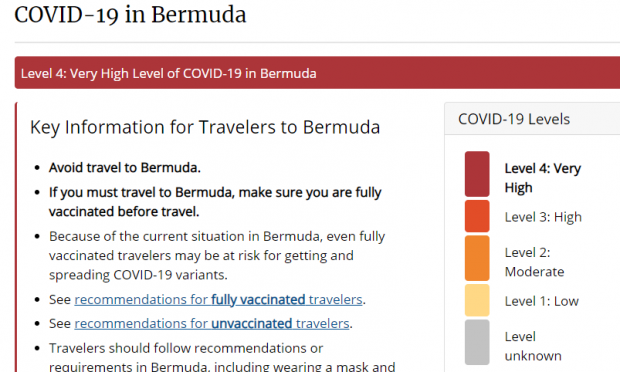Screen dimensions: 620x372
Task: Click the Travelers should follow recommendations bullet
Action: tap(222, 358)
